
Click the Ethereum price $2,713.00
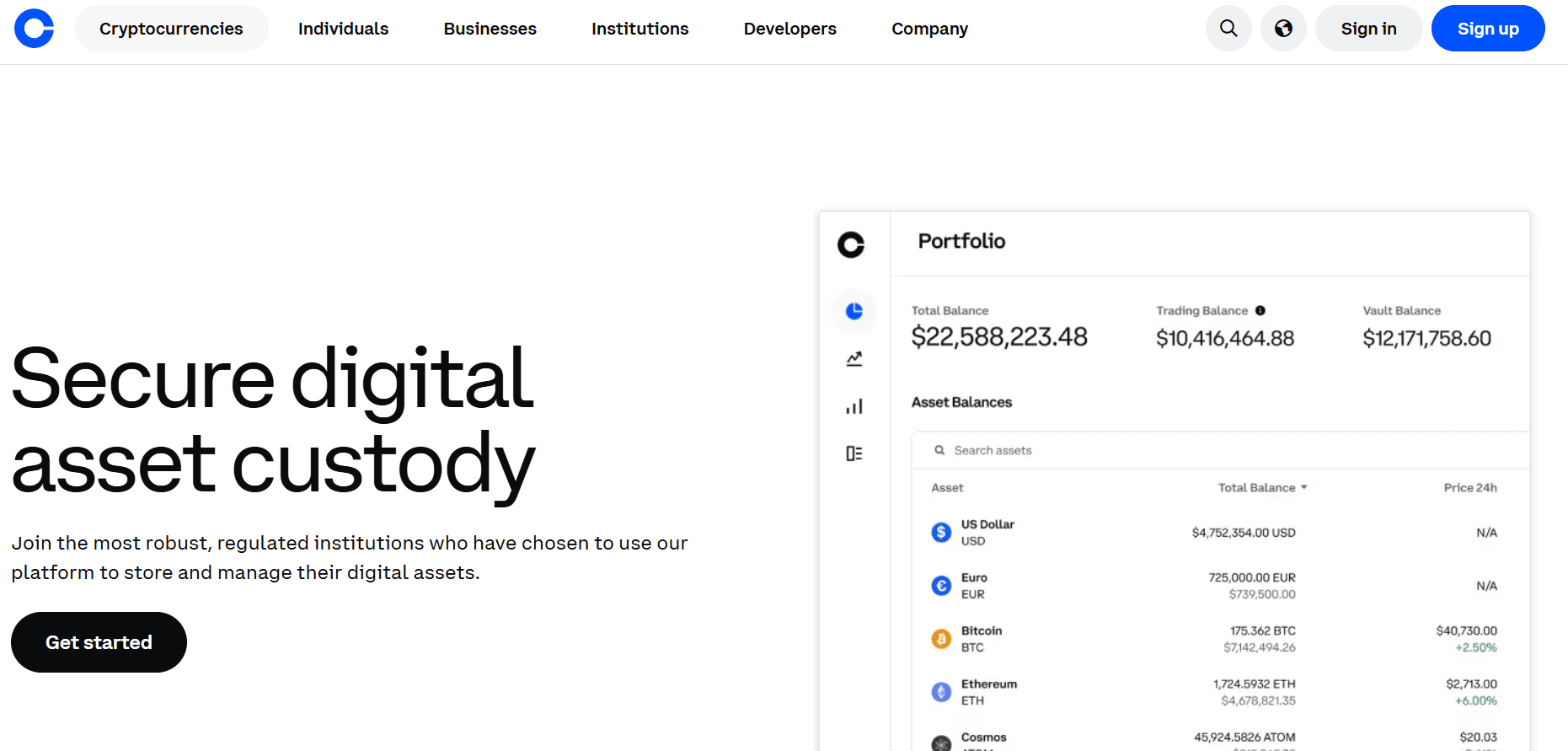coord(1472,684)
